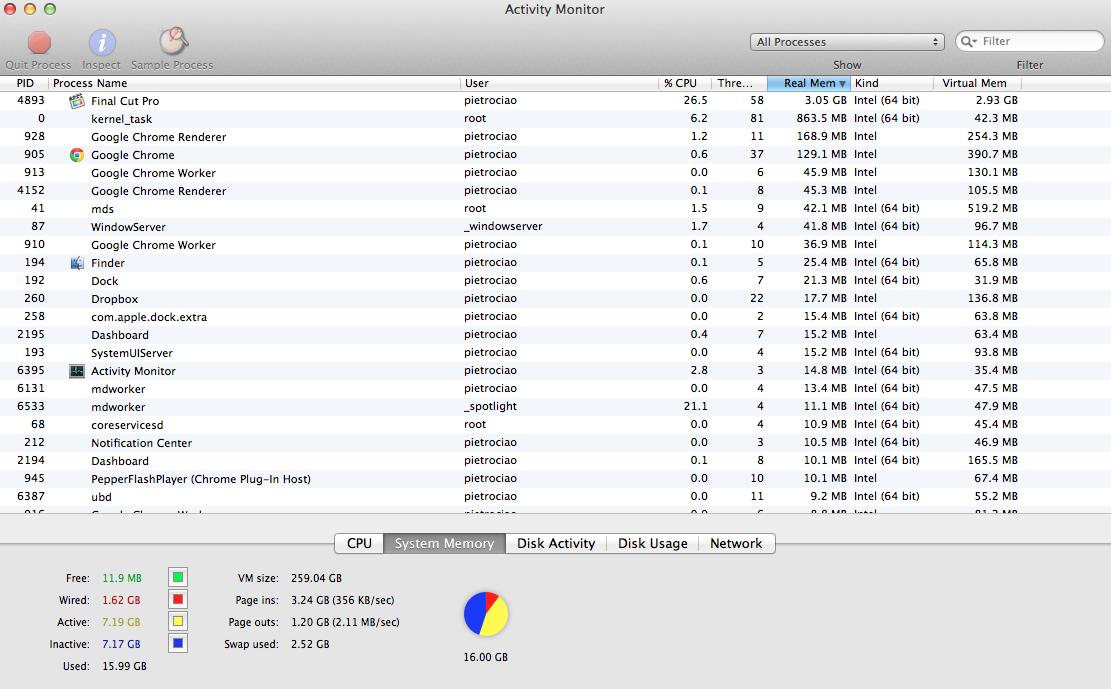Viewport: 1111px width, 689px height.
Task: Select the kernel_task process row
Action: (556, 119)
